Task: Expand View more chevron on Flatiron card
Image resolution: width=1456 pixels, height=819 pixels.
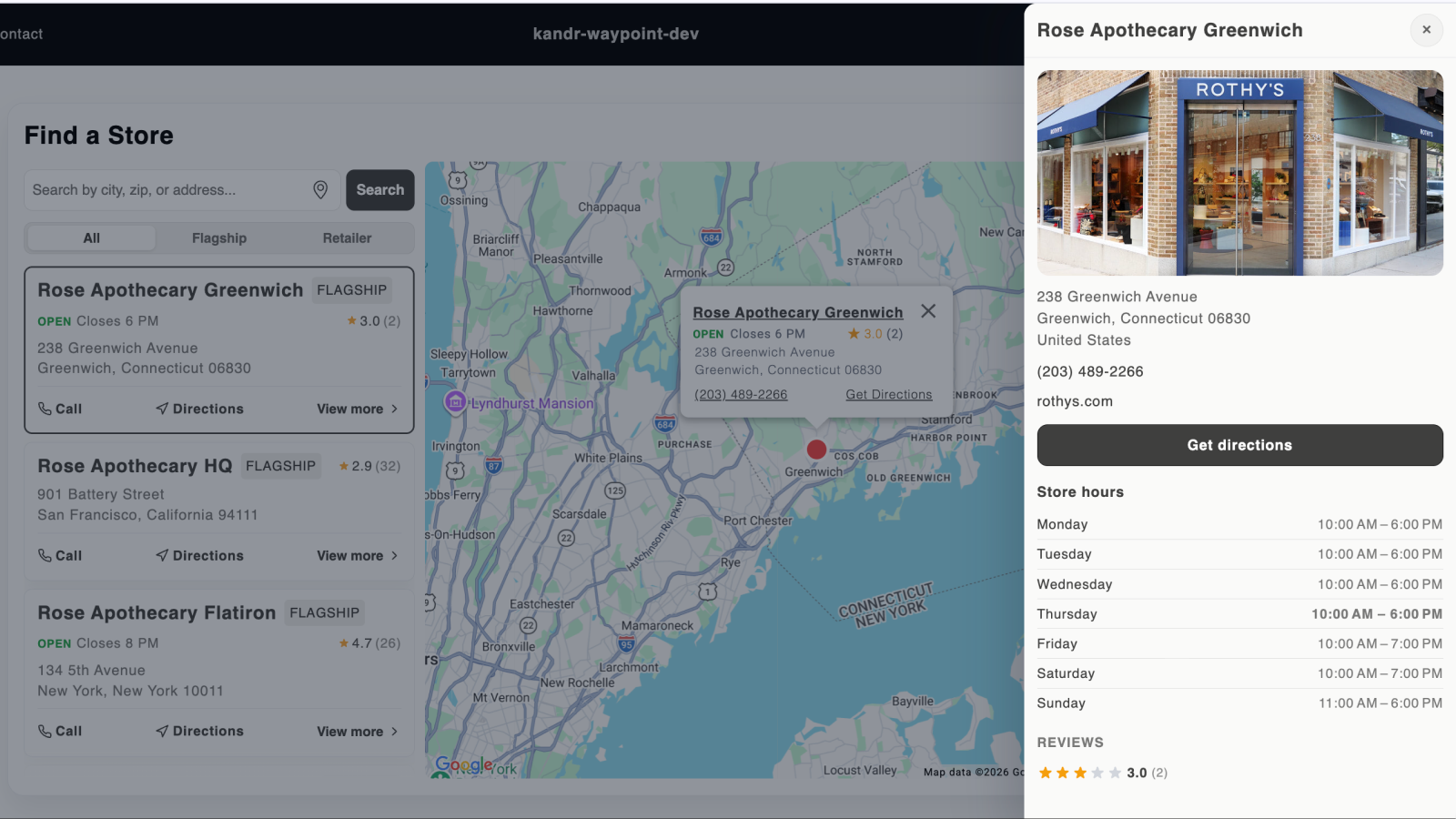Action: click(x=394, y=731)
